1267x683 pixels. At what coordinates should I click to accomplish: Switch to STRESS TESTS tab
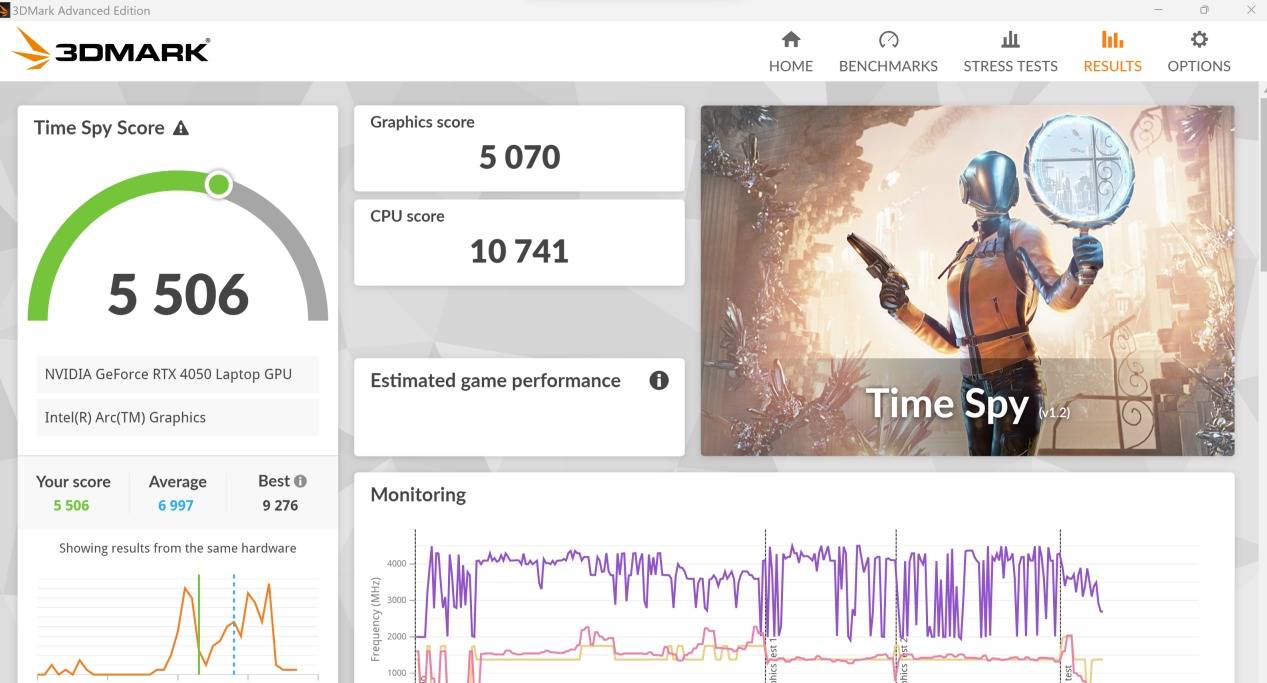1010,52
